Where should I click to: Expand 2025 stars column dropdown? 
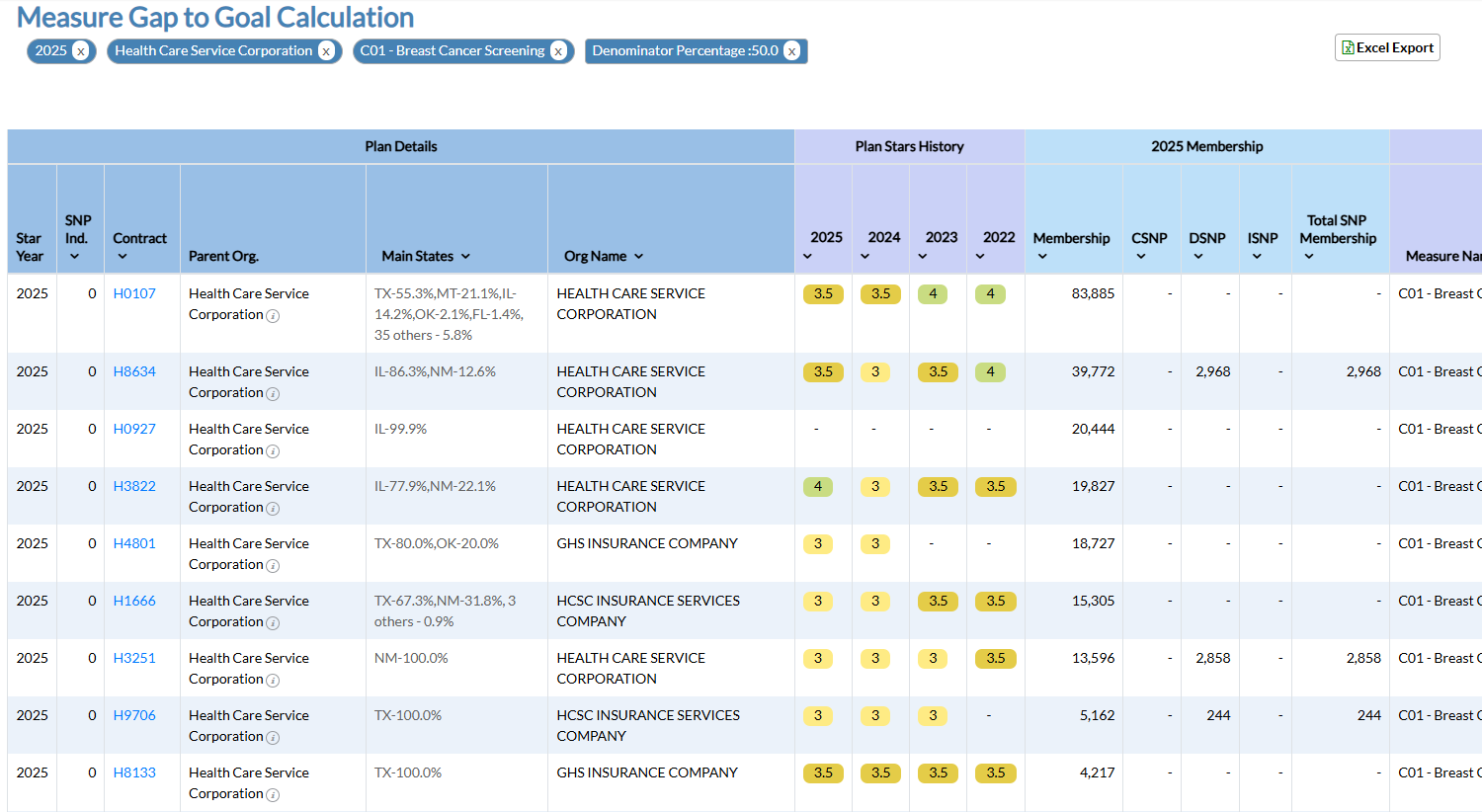[x=807, y=257]
